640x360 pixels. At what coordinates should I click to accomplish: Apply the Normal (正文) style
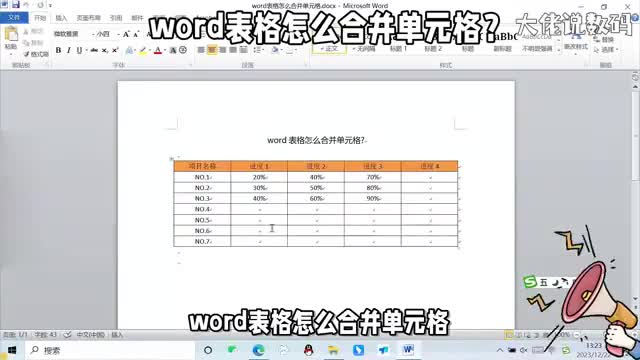point(329,49)
